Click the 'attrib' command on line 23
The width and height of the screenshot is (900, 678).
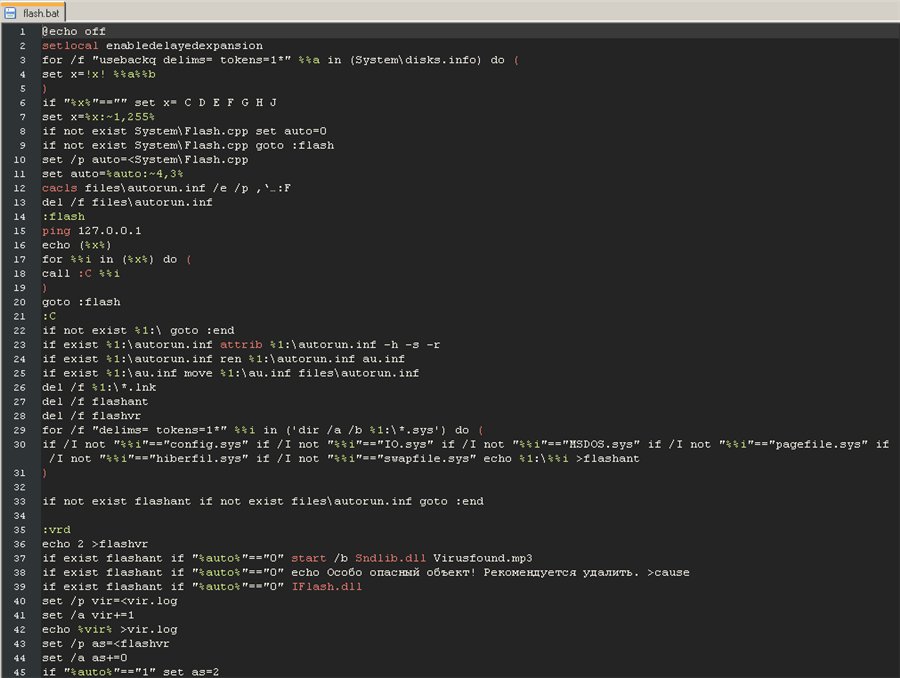click(x=241, y=344)
